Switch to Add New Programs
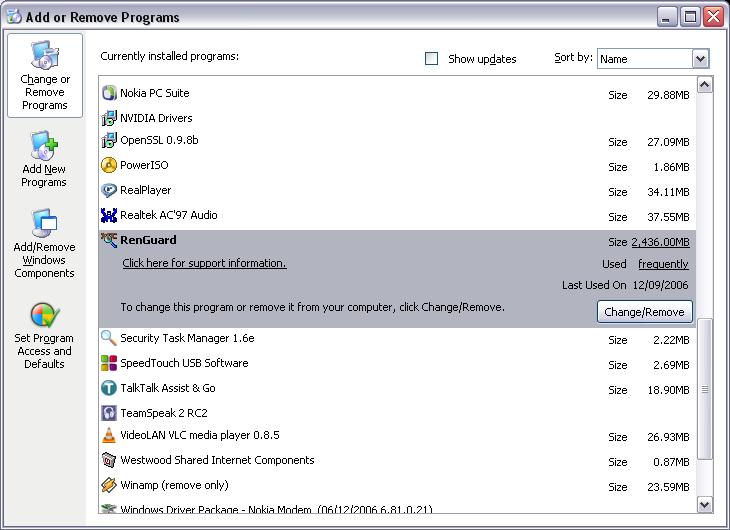The image size is (730, 530). pyautogui.click(x=44, y=160)
